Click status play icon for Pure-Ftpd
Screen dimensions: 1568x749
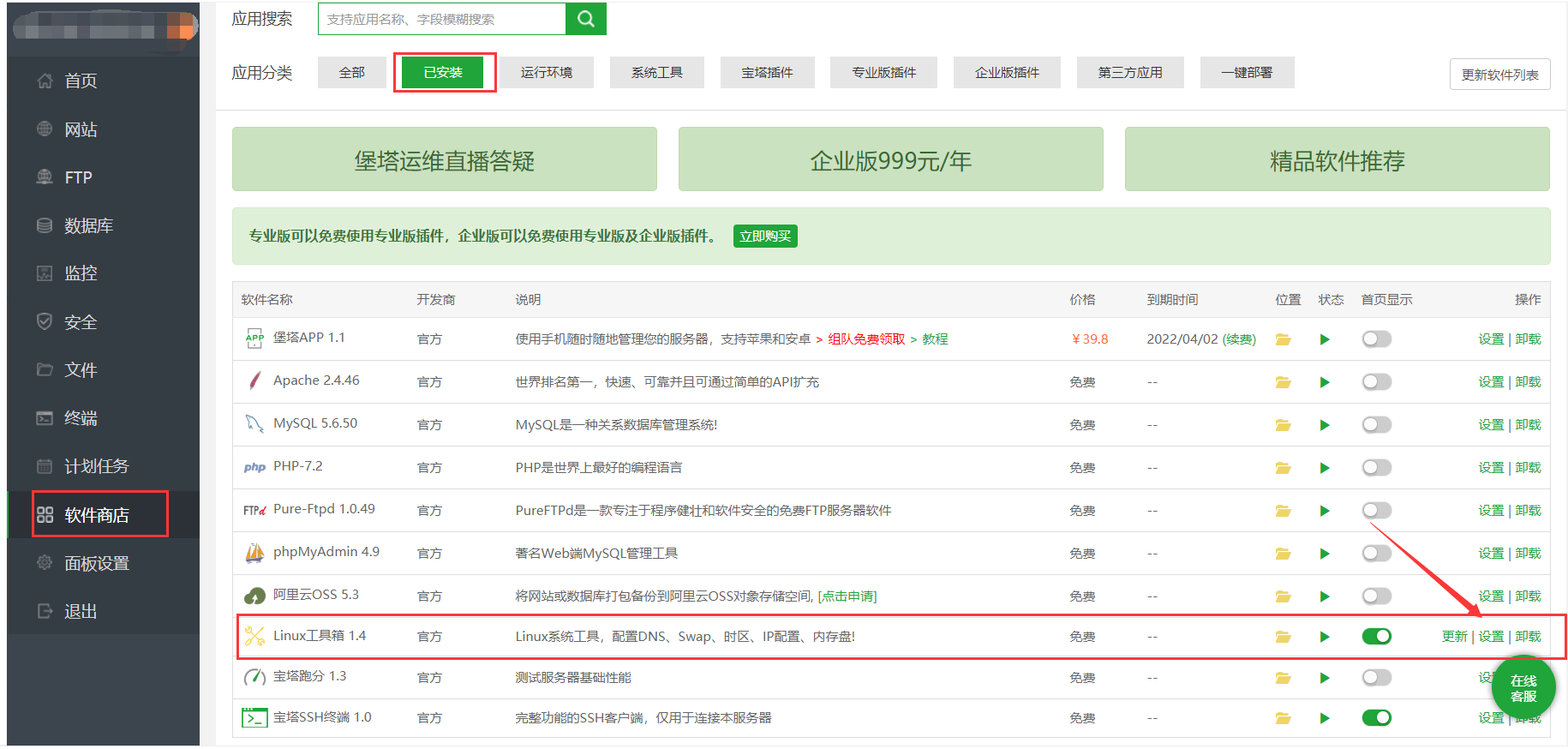pyautogui.click(x=1325, y=511)
